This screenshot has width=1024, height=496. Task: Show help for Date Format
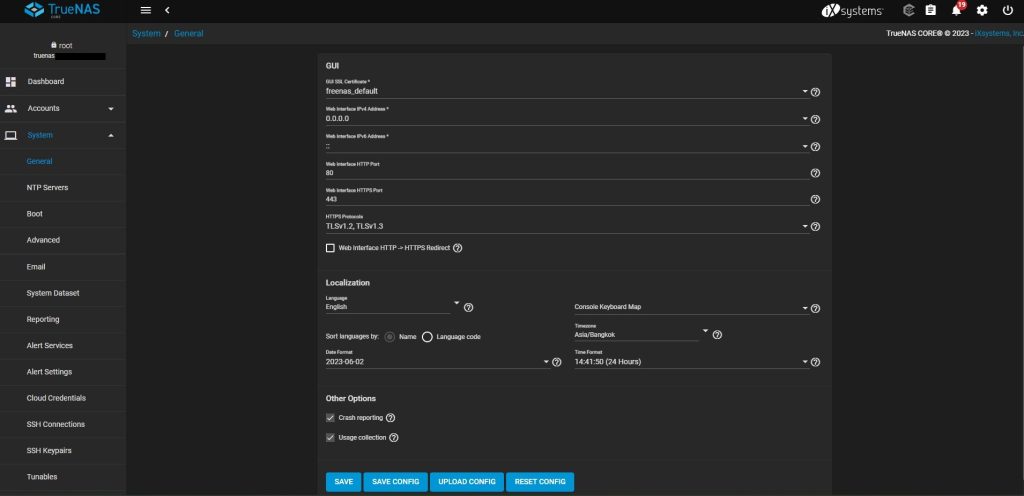[556, 362]
